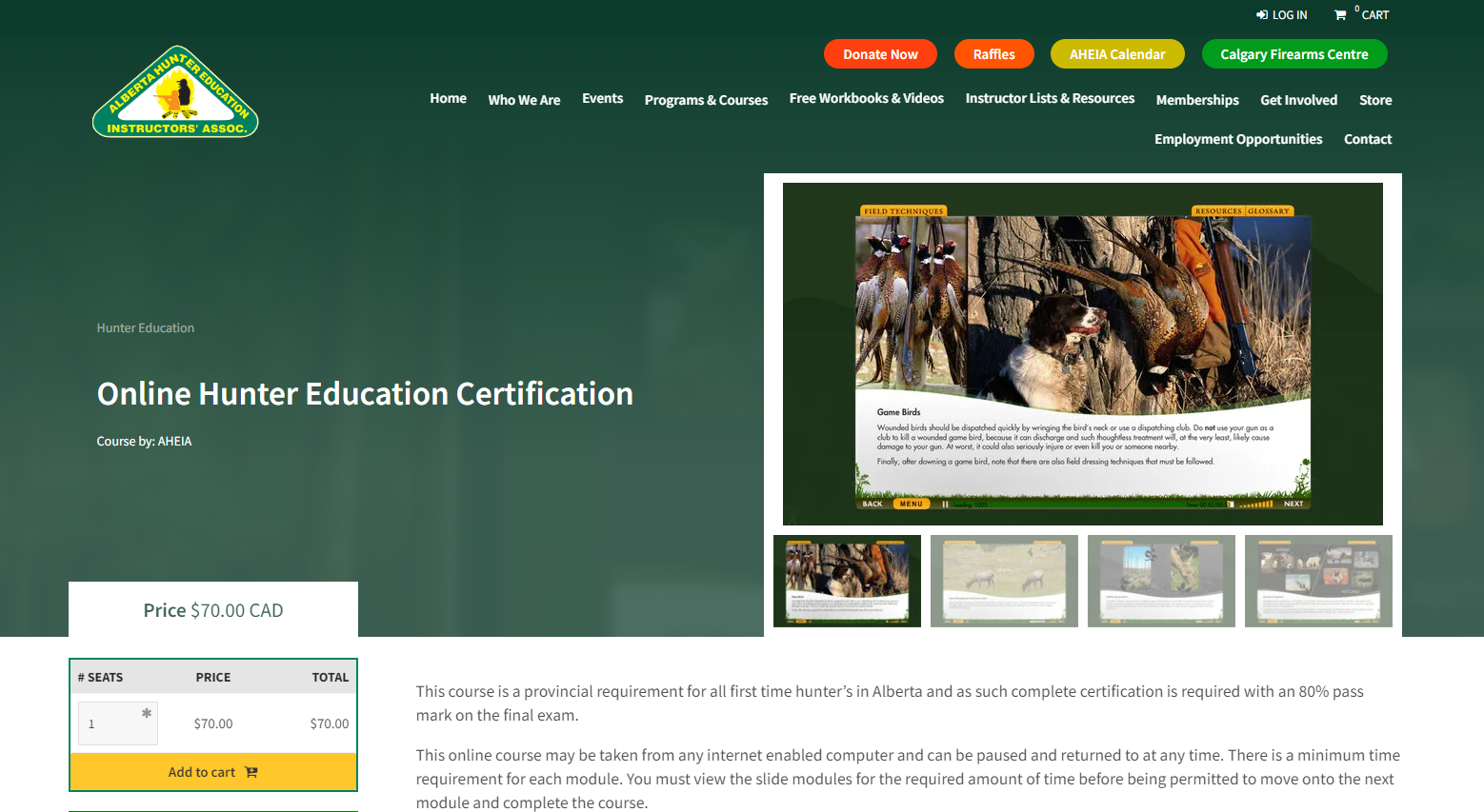The height and width of the screenshot is (812, 1484).
Task: Open the Store menu item
Action: tap(1374, 99)
